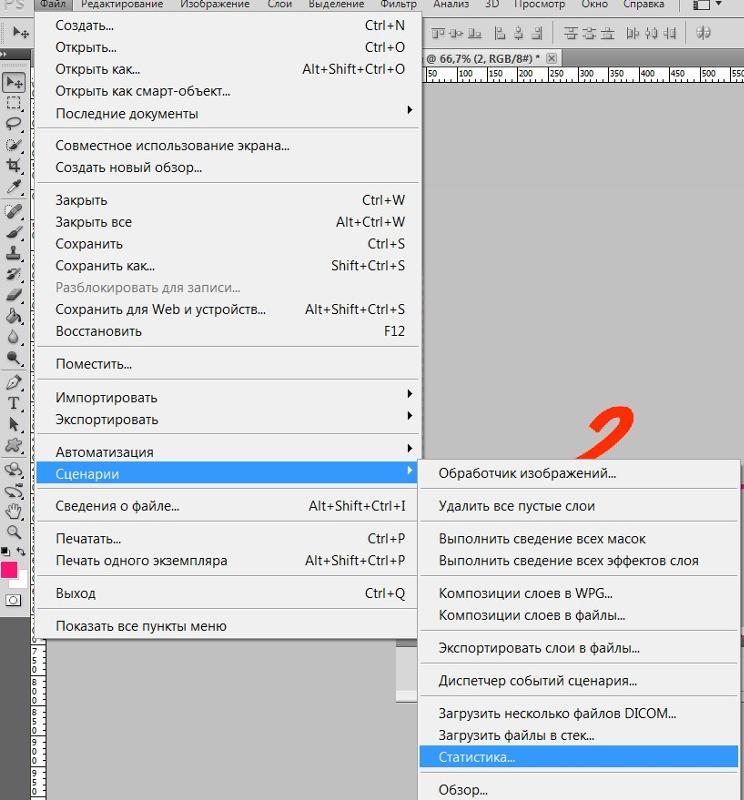Open the Фильтр menu

[x=399, y=5]
